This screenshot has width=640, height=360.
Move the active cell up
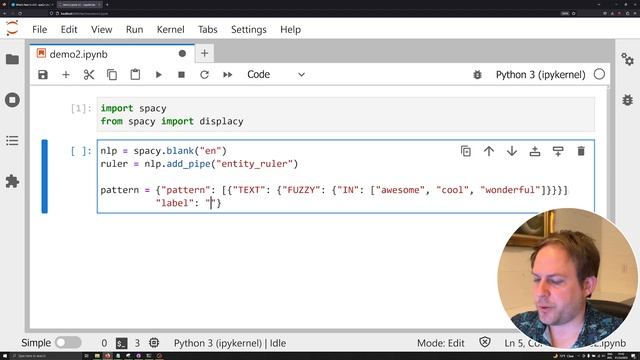pos(489,151)
